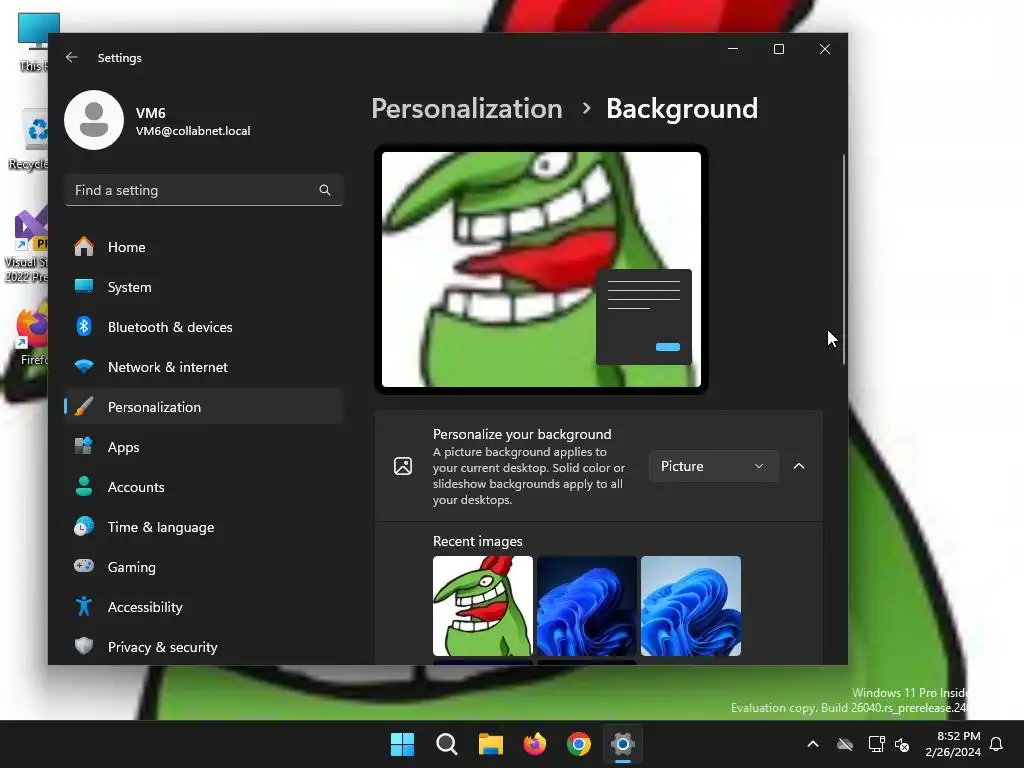Open Privacy & security settings

[x=204, y=647]
